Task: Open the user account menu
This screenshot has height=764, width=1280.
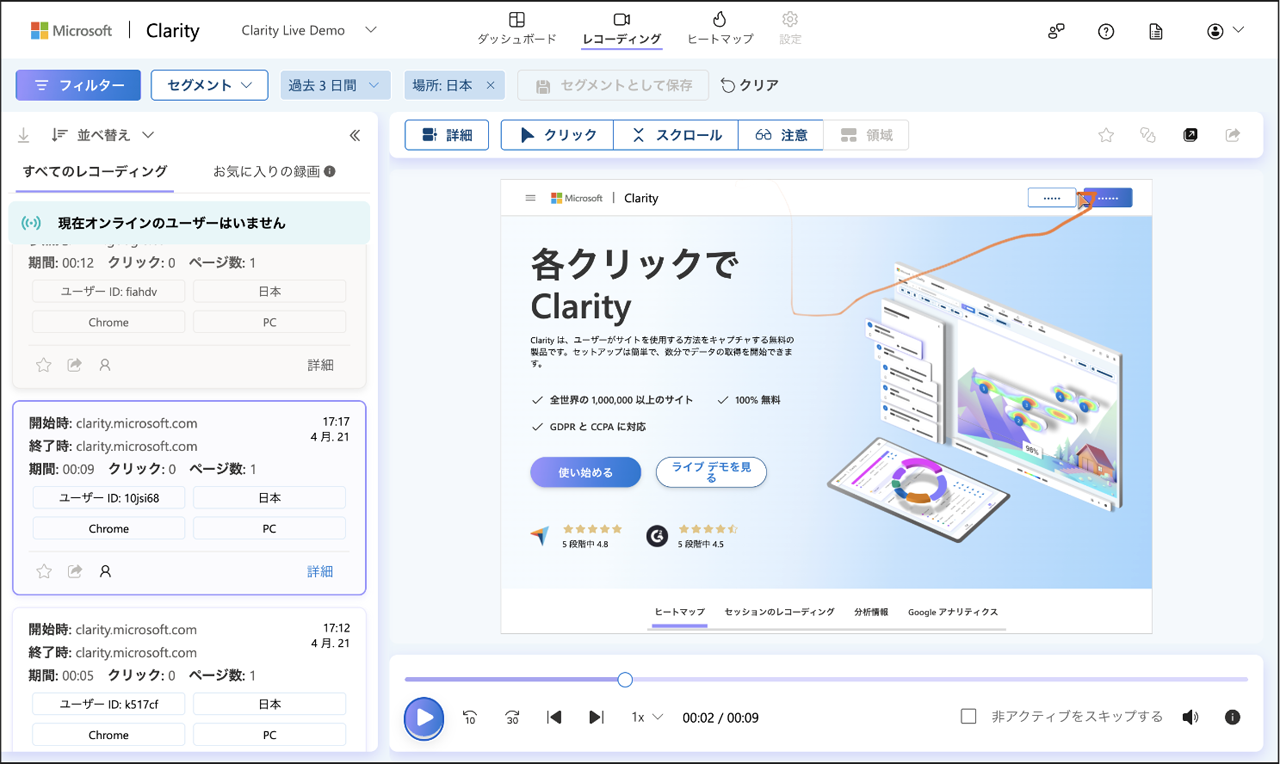Action: [x=1225, y=31]
